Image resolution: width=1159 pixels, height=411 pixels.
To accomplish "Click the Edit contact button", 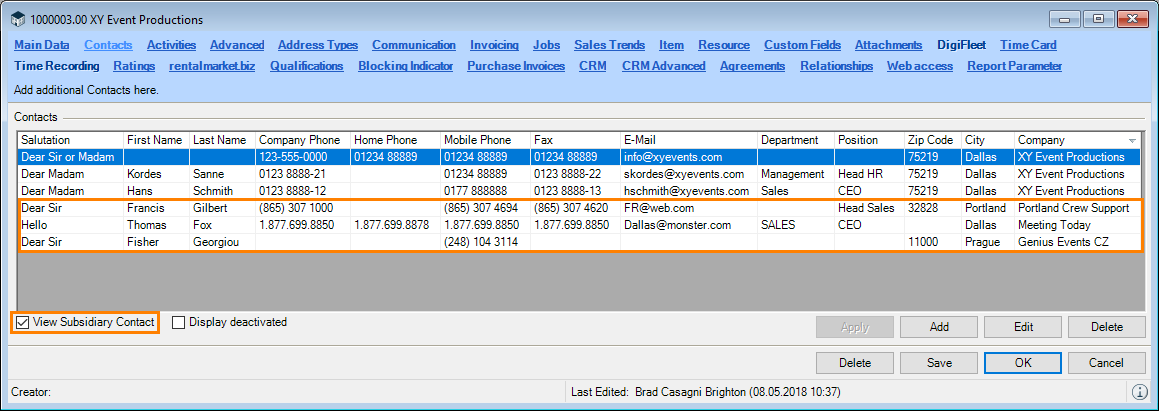I will pos(1023,327).
